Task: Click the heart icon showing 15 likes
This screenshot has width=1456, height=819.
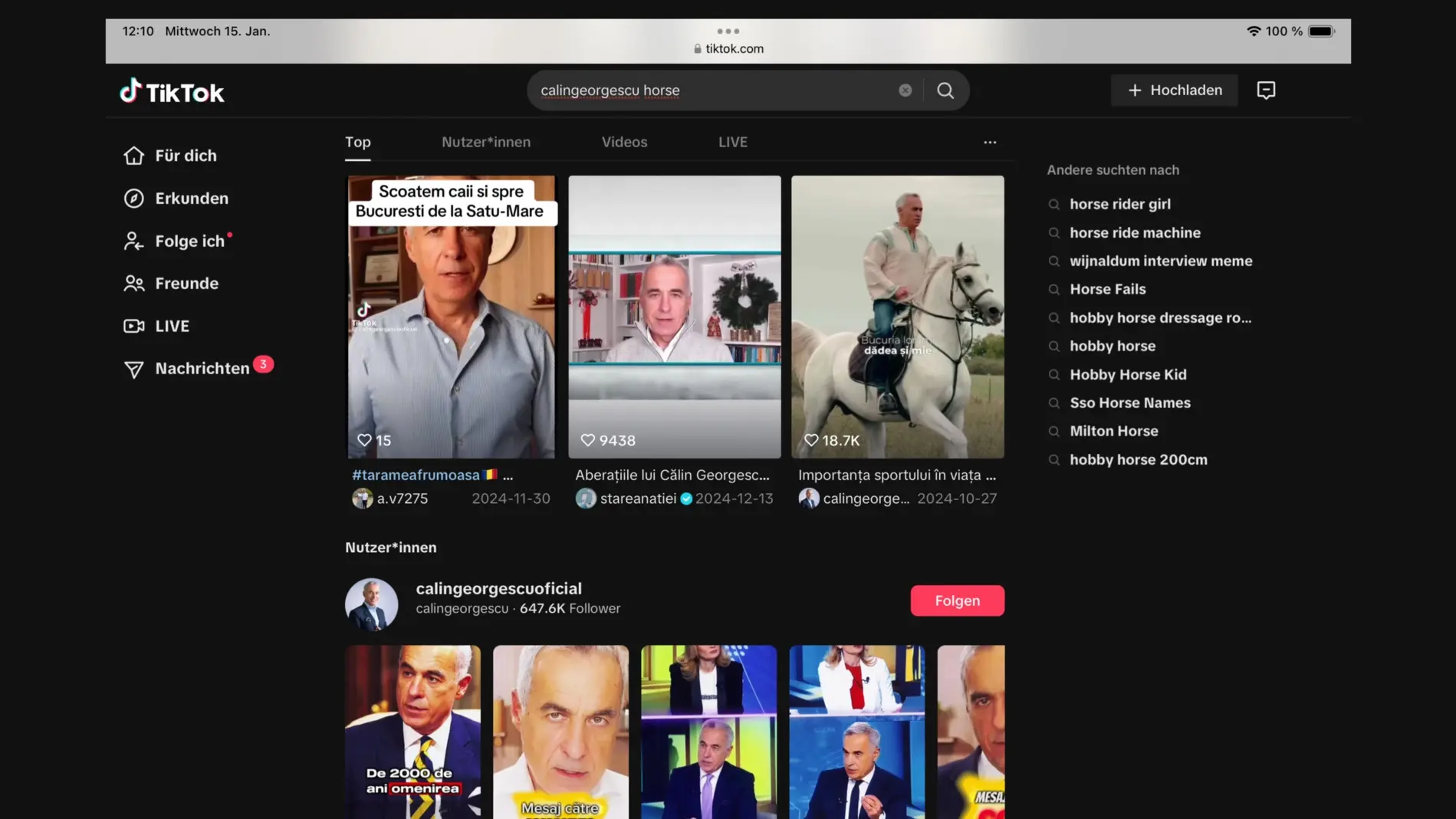Action: tap(364, 440)
